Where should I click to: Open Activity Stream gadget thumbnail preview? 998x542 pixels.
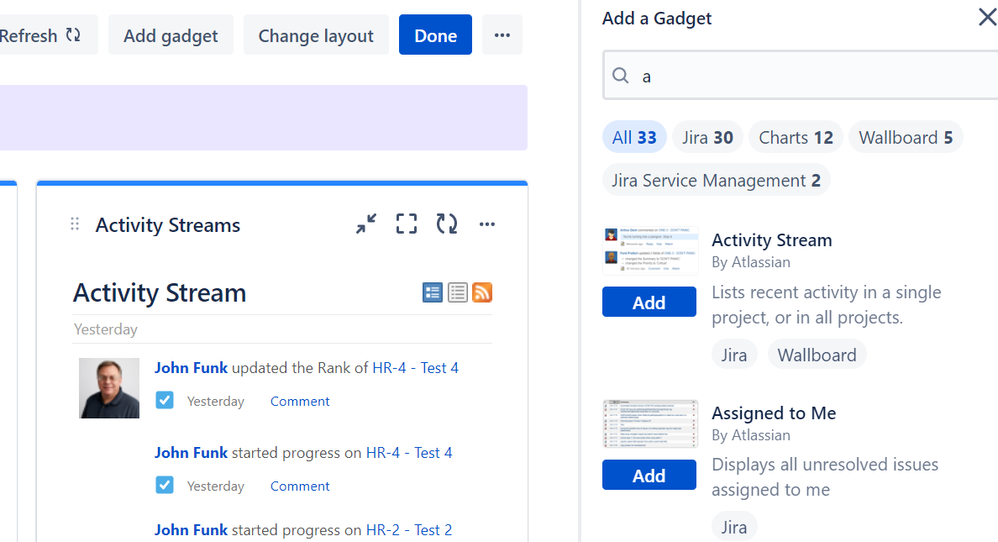(x=650, y=251)
